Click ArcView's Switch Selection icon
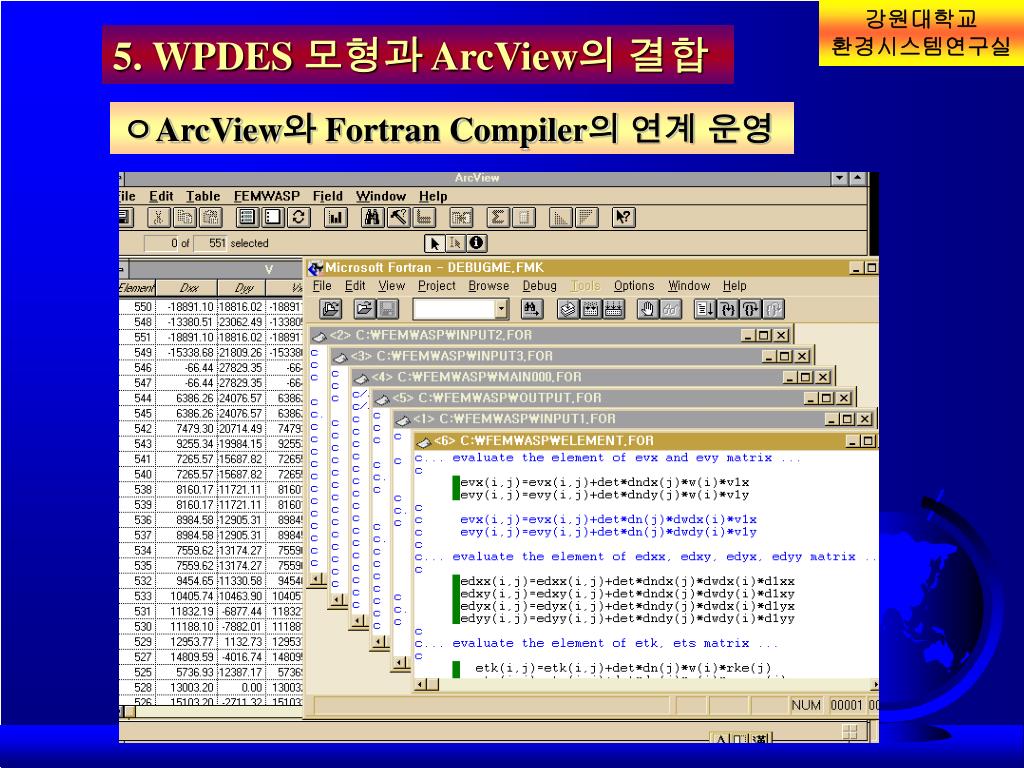Viewport: 1024px width, 768px height. coord(298,217)
